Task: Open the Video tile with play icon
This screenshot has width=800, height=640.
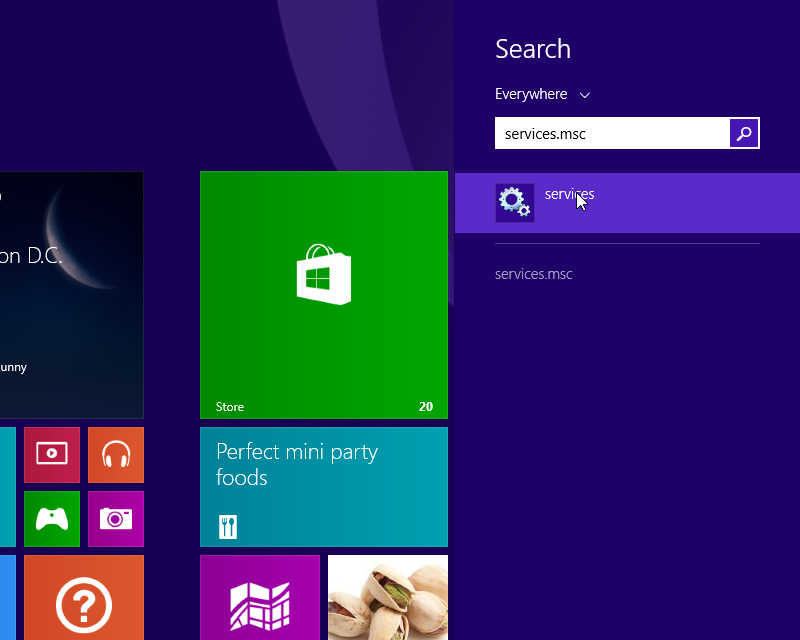Action: coord(52,455)
